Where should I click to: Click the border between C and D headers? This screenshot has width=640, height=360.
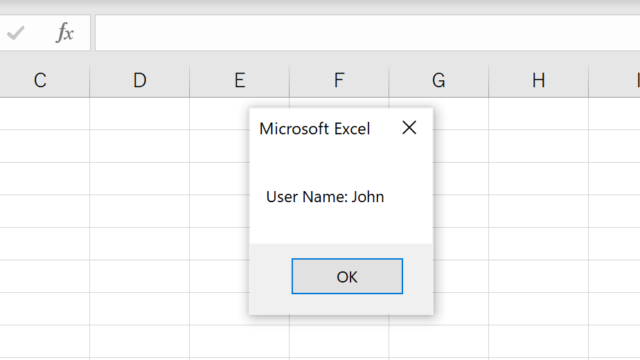[x=90, y=80]
